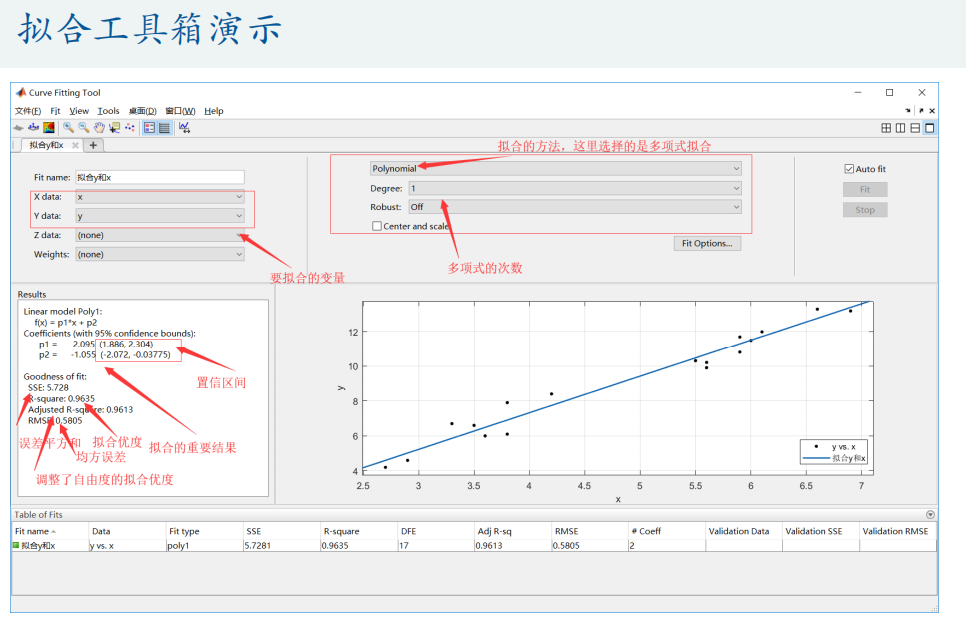Click the Fit Options... button
The width and height of the screenshot is (966, 630).
point(706,243)
